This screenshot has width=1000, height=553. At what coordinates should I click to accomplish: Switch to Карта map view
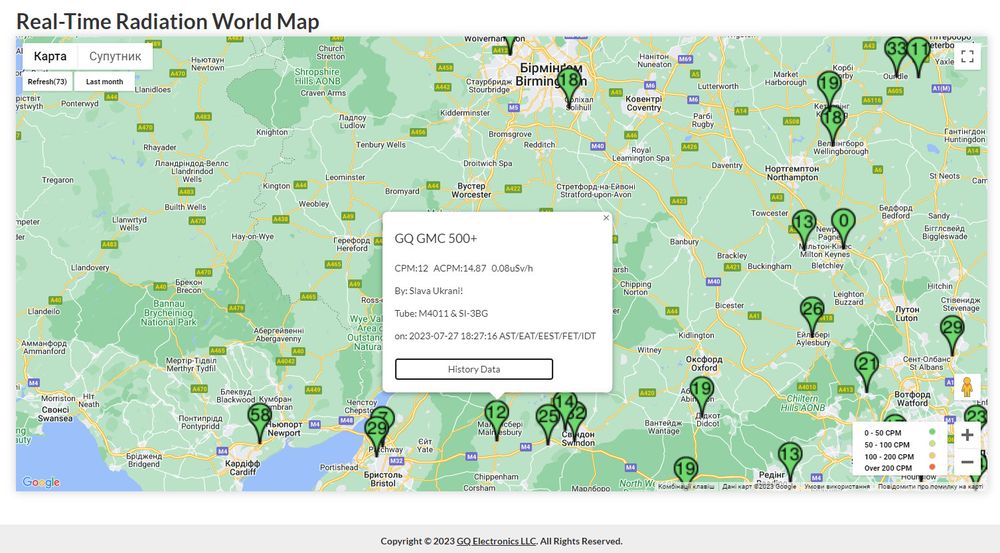pyautogui.click(x=50, y=56)
